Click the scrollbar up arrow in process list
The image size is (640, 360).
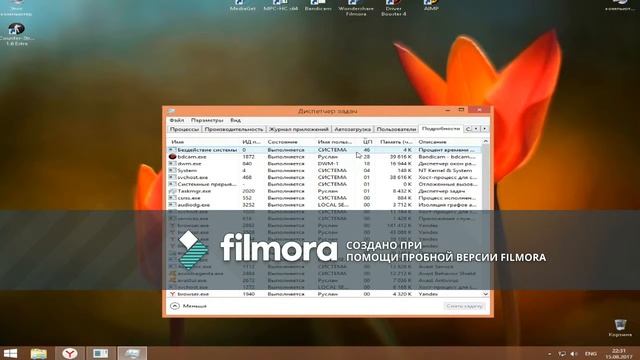(x=486, y=141)
